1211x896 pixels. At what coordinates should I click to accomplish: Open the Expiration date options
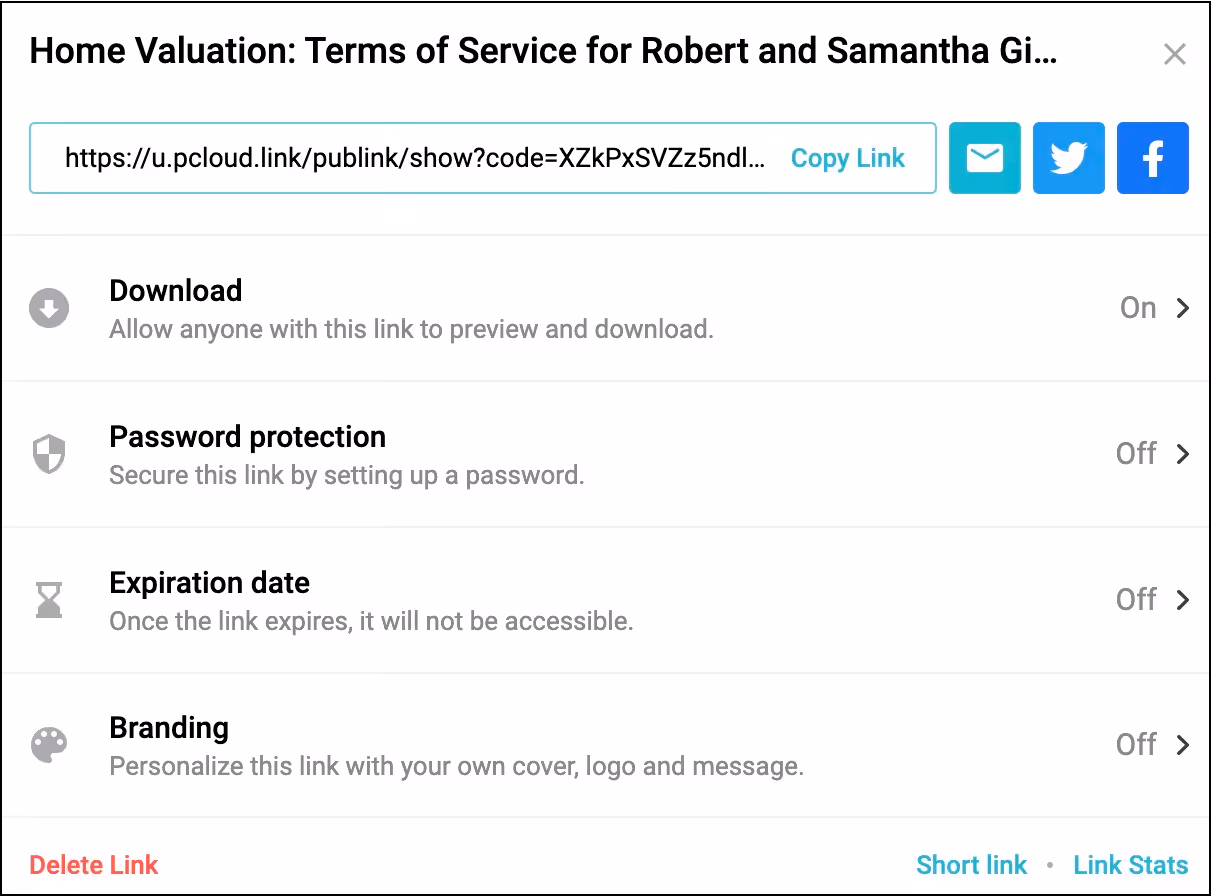point(600,599)
